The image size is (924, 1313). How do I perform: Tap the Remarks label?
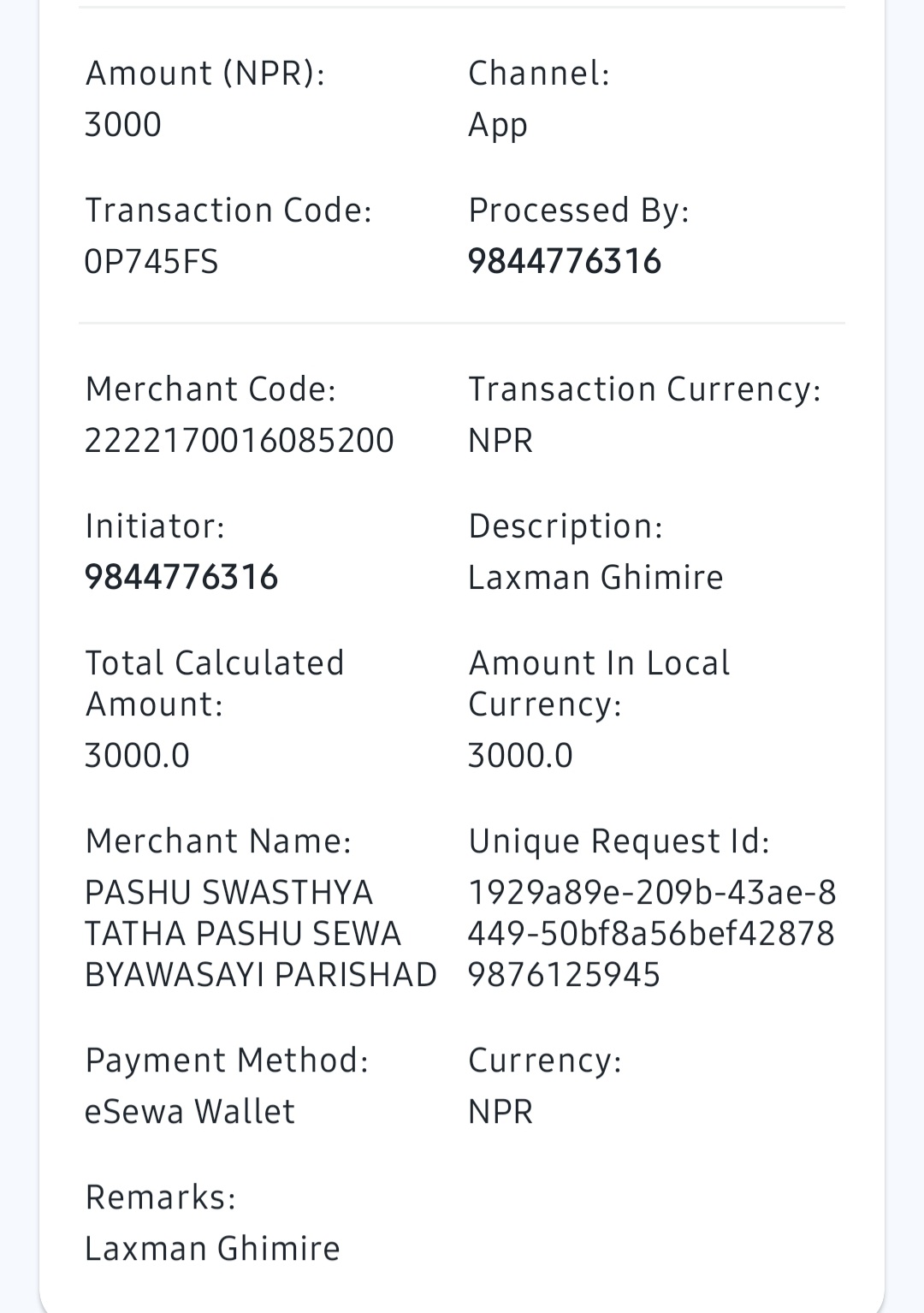160,1197
